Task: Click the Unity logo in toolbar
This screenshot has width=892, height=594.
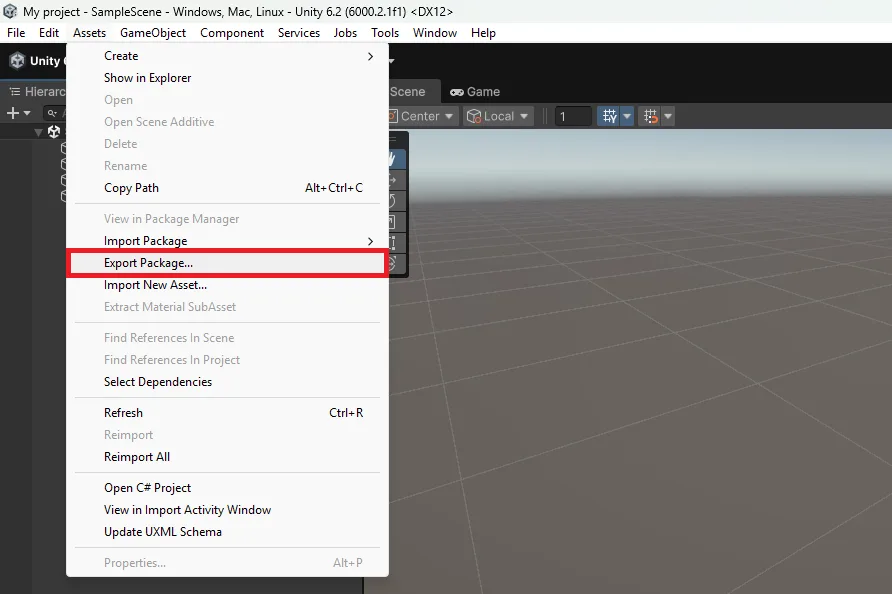Action: 17,61
